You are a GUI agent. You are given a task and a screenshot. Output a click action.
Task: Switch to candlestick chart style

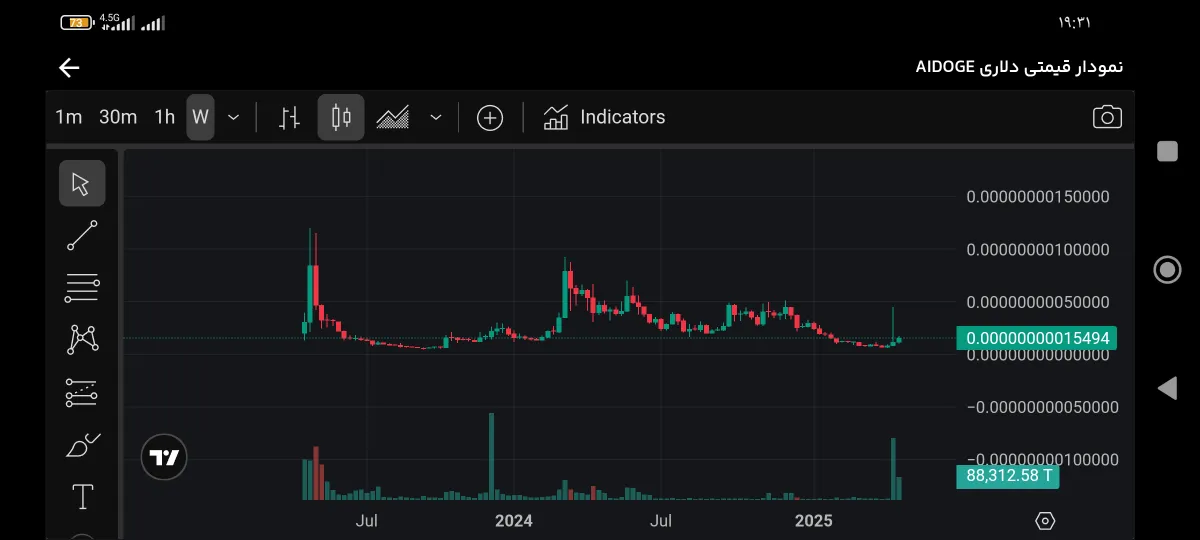341,117
